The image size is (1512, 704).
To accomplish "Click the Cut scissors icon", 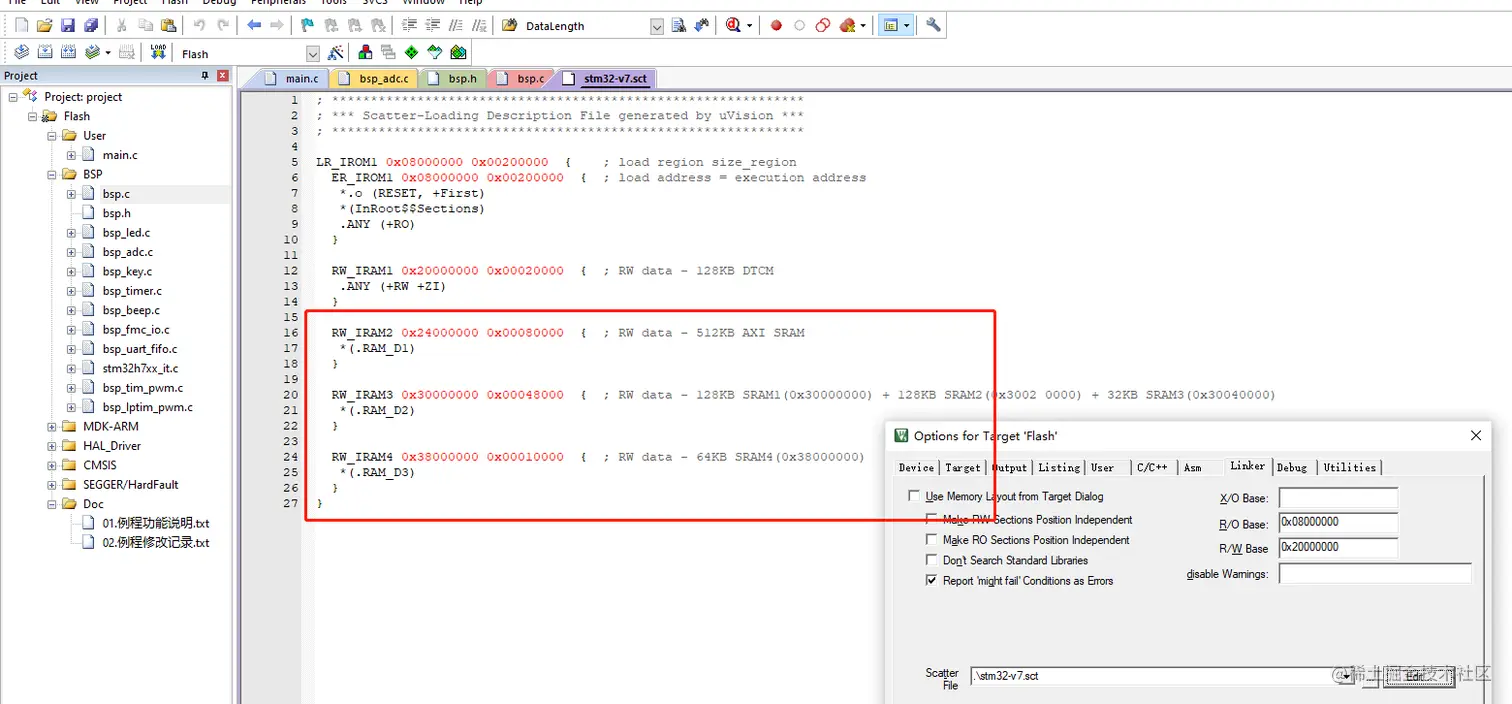I will point(121,26).
